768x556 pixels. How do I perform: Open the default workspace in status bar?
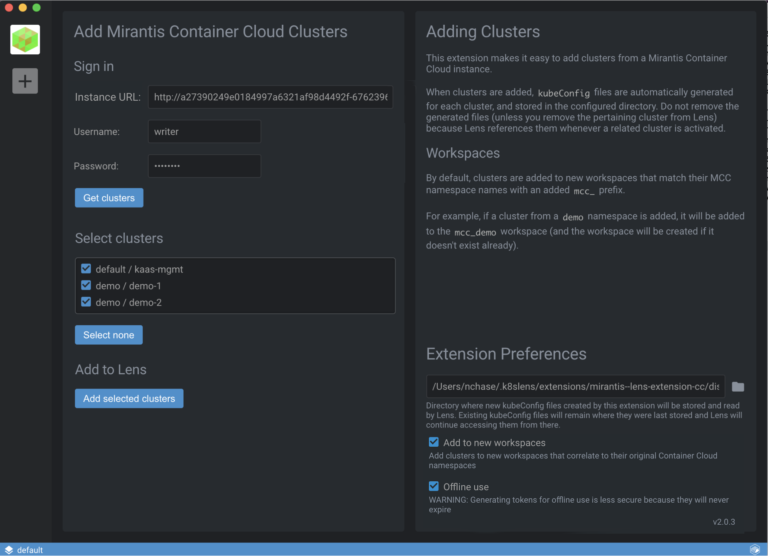30,549
